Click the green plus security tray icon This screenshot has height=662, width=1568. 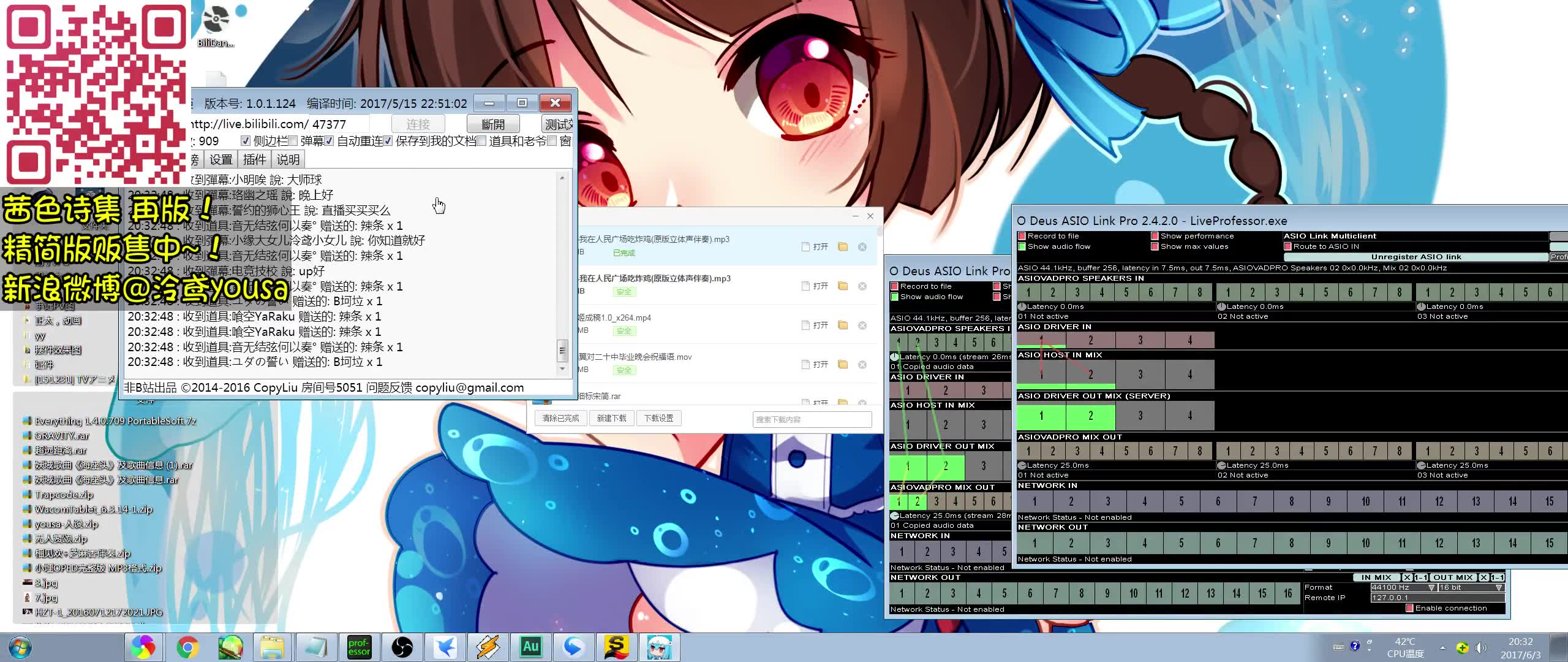point(1462,648)
